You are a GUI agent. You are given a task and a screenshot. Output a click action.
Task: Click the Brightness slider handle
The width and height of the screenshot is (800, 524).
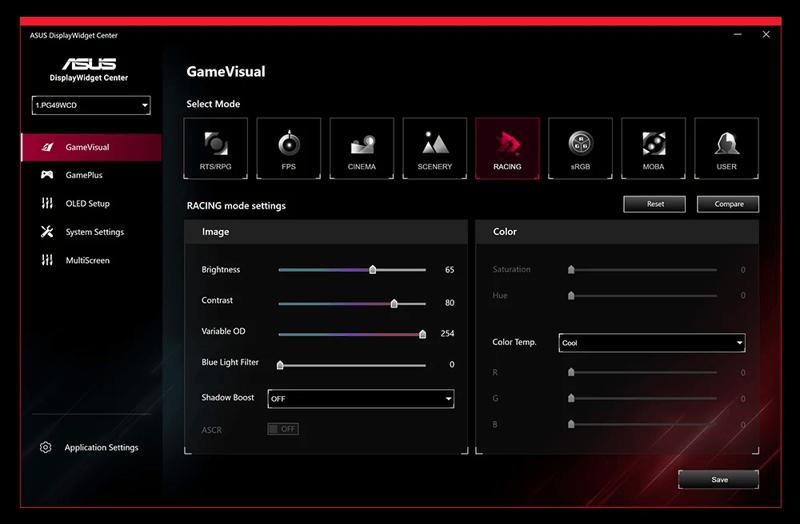coord(372,269)
